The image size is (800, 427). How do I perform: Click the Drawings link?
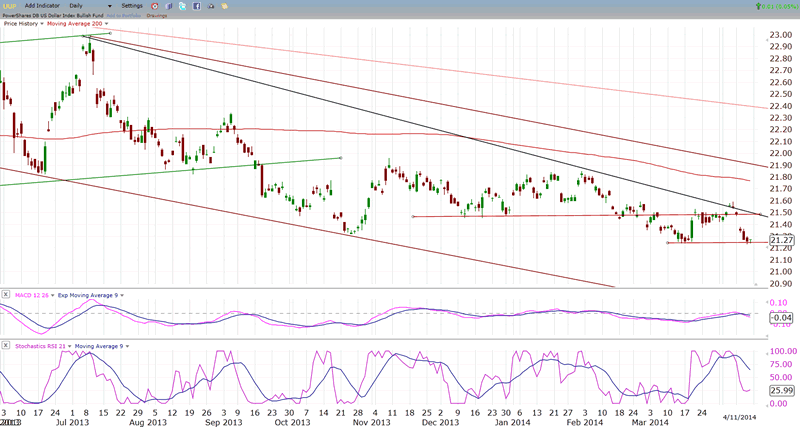156,15
